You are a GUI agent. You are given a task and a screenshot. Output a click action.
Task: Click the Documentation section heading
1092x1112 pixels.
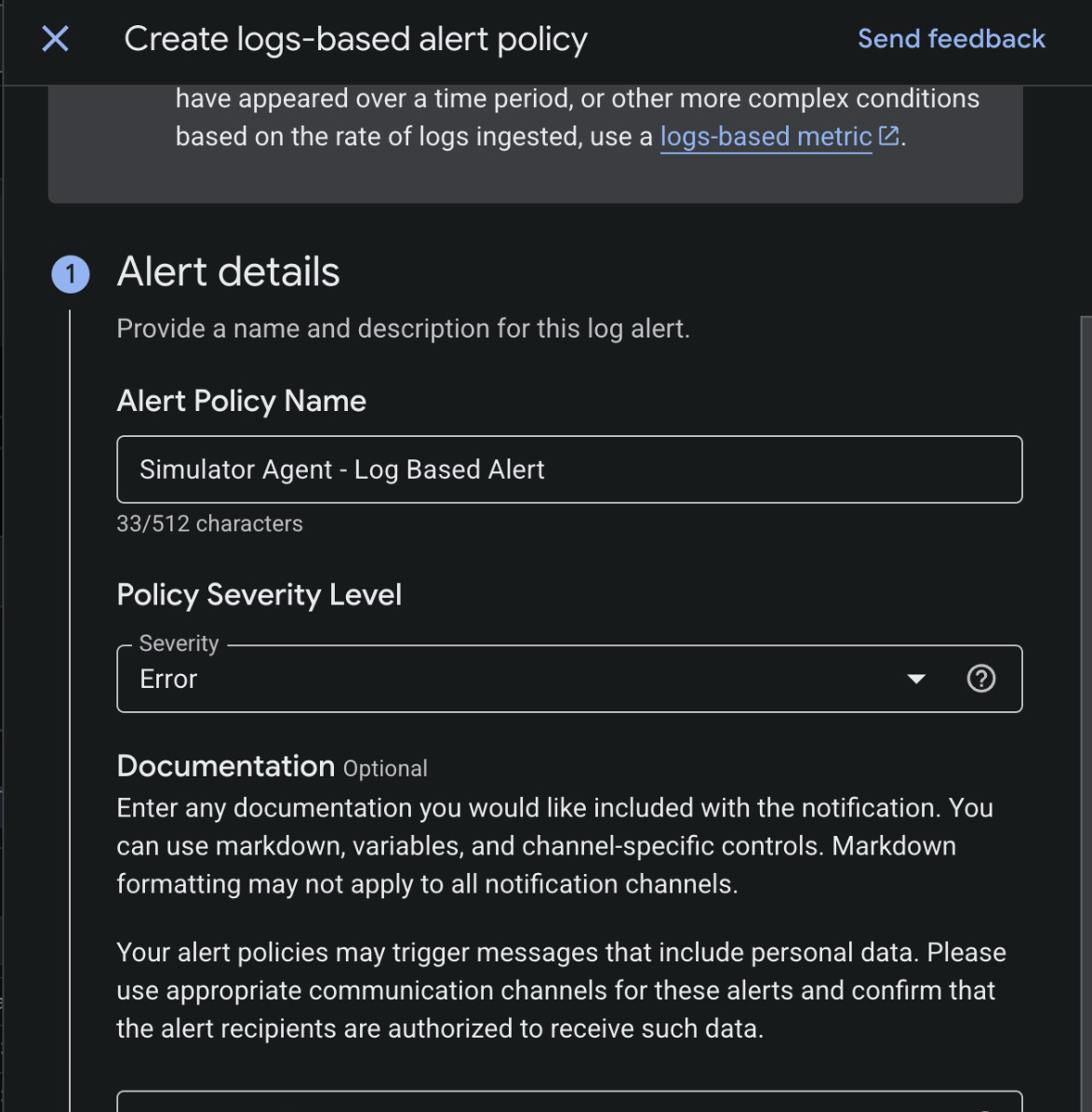(x=225, y=766)
